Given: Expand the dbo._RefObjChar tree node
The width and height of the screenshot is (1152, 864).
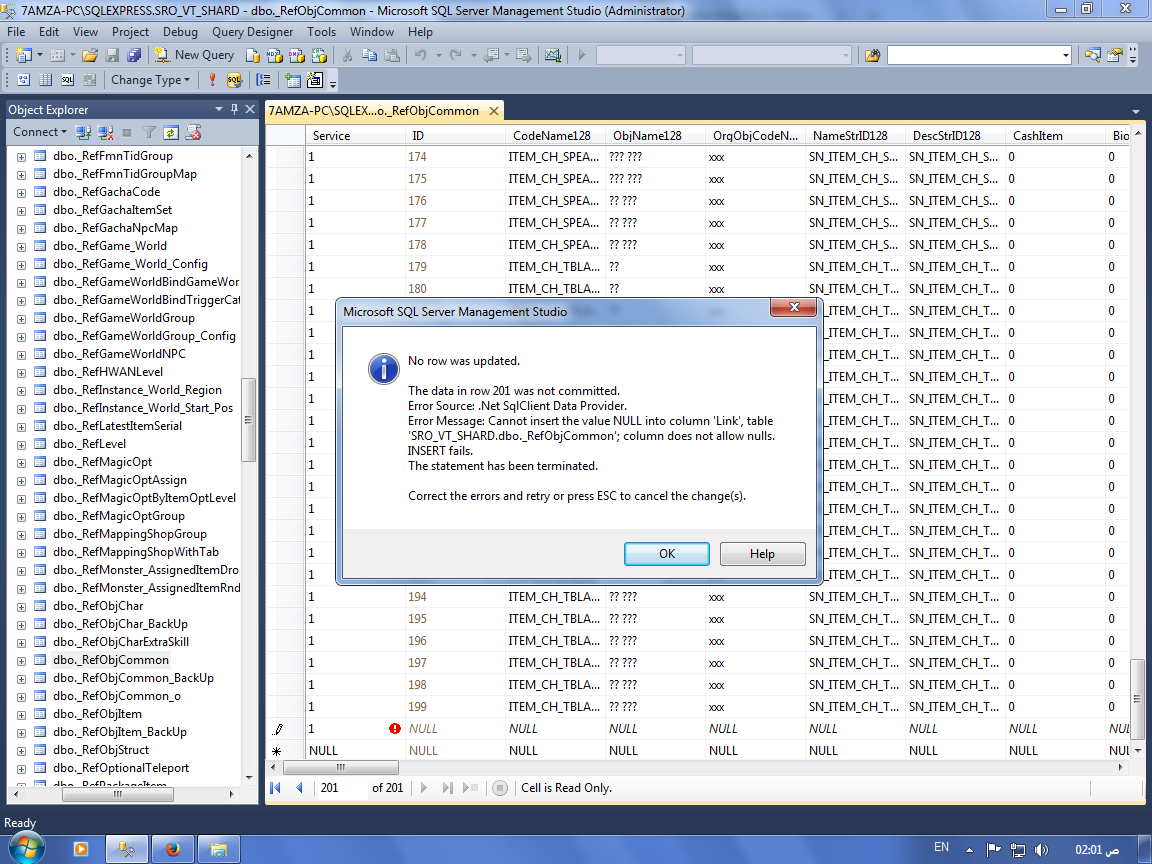Looking at the screenshot, I should click(21, 607).
